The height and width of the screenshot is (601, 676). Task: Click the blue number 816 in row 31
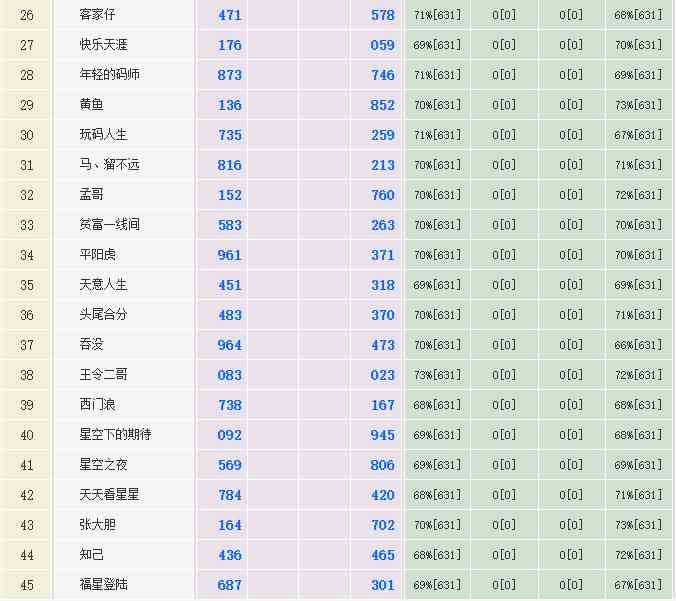tap(229, 165)
